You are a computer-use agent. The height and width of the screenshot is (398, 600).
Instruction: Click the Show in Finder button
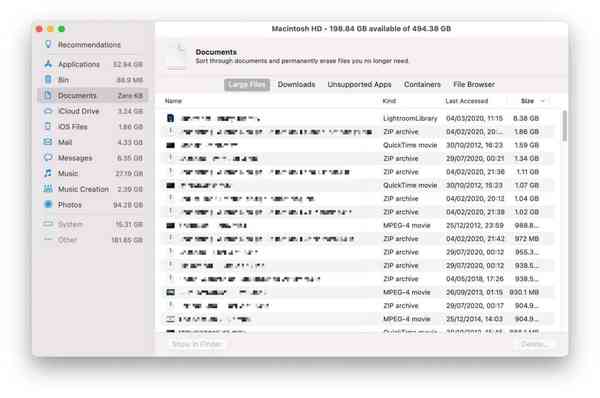click(196, 344)
